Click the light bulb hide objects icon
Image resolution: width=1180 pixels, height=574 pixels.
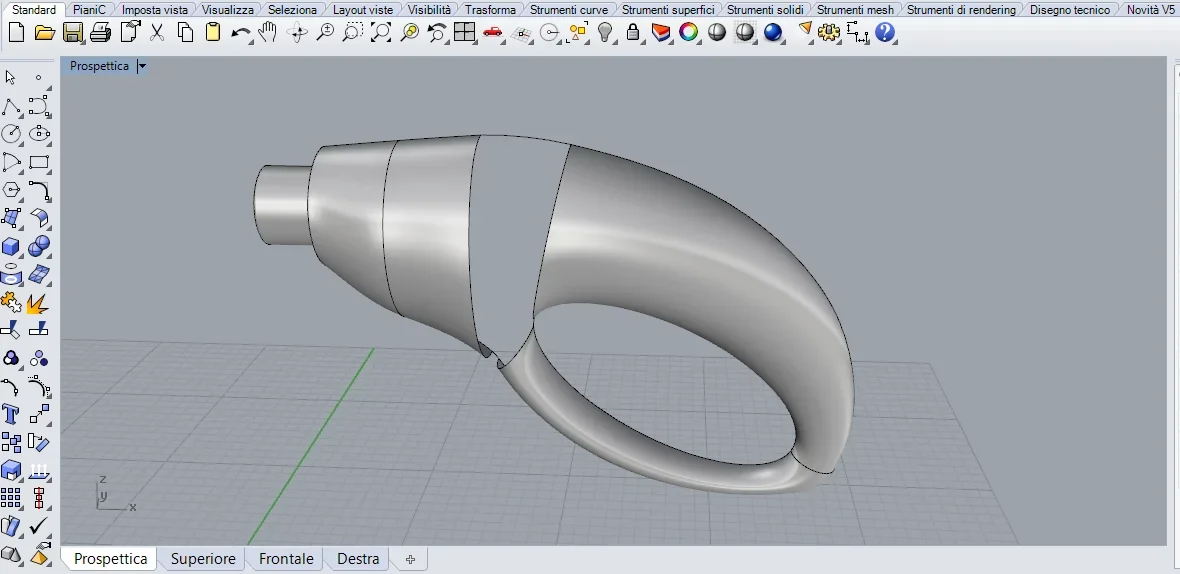point(605,32)
